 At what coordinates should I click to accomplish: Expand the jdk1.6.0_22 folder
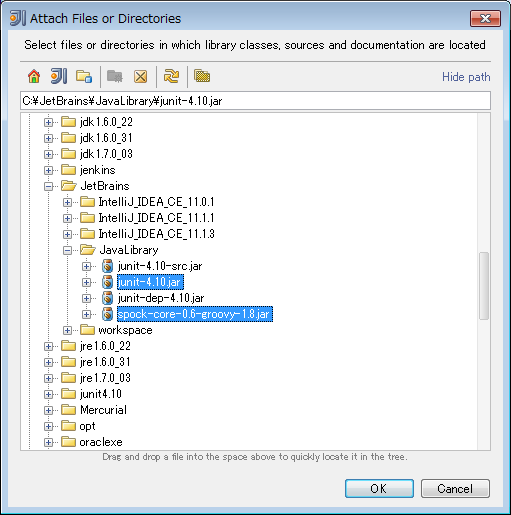pos(49,122)
